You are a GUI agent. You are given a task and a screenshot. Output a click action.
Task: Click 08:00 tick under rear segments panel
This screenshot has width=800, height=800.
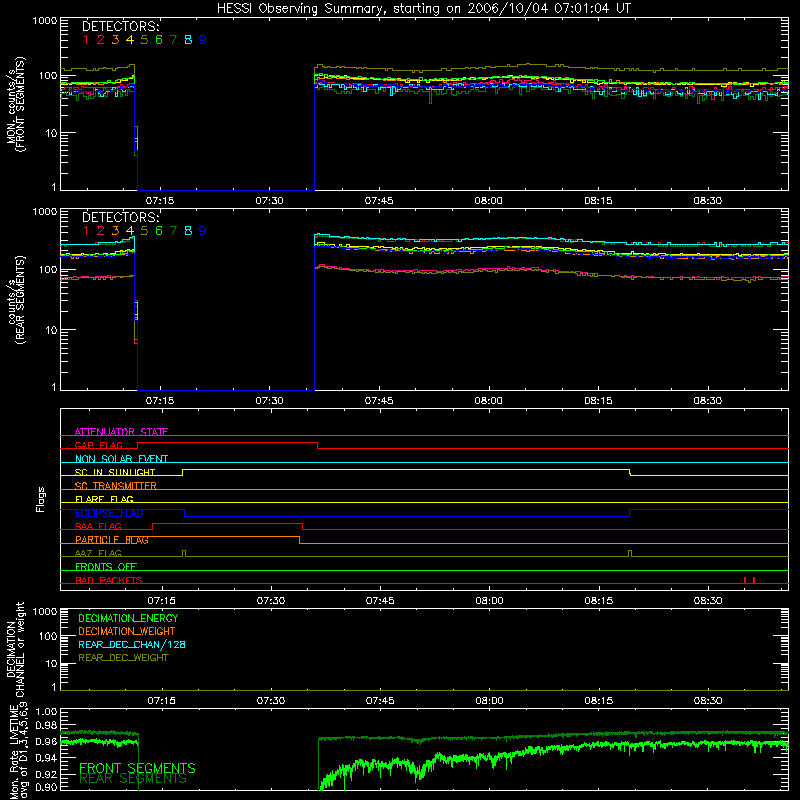pos(488,401)
